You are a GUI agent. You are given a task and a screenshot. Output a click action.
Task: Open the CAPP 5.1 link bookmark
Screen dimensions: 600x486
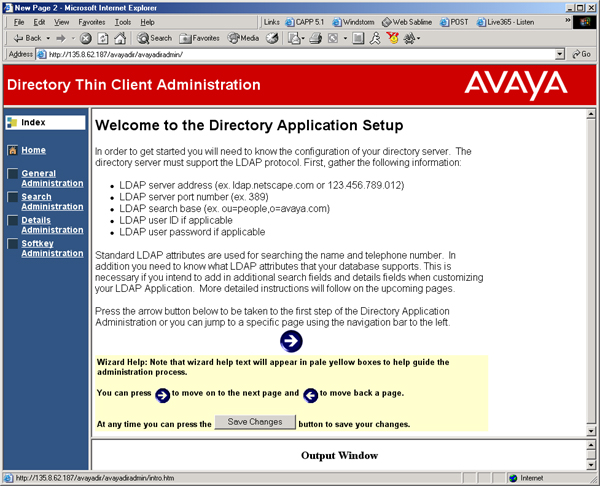coord(305,22)
